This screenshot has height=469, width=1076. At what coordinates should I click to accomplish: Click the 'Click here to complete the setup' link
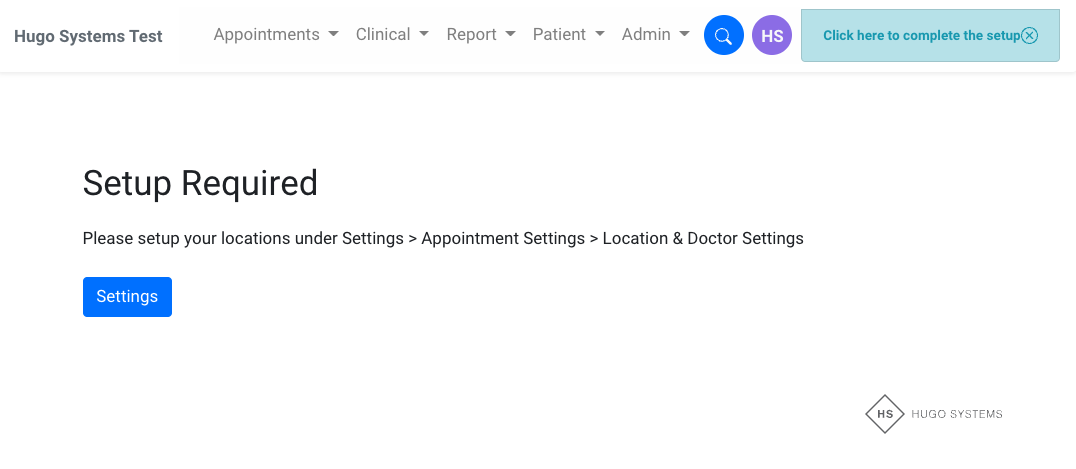921,36
